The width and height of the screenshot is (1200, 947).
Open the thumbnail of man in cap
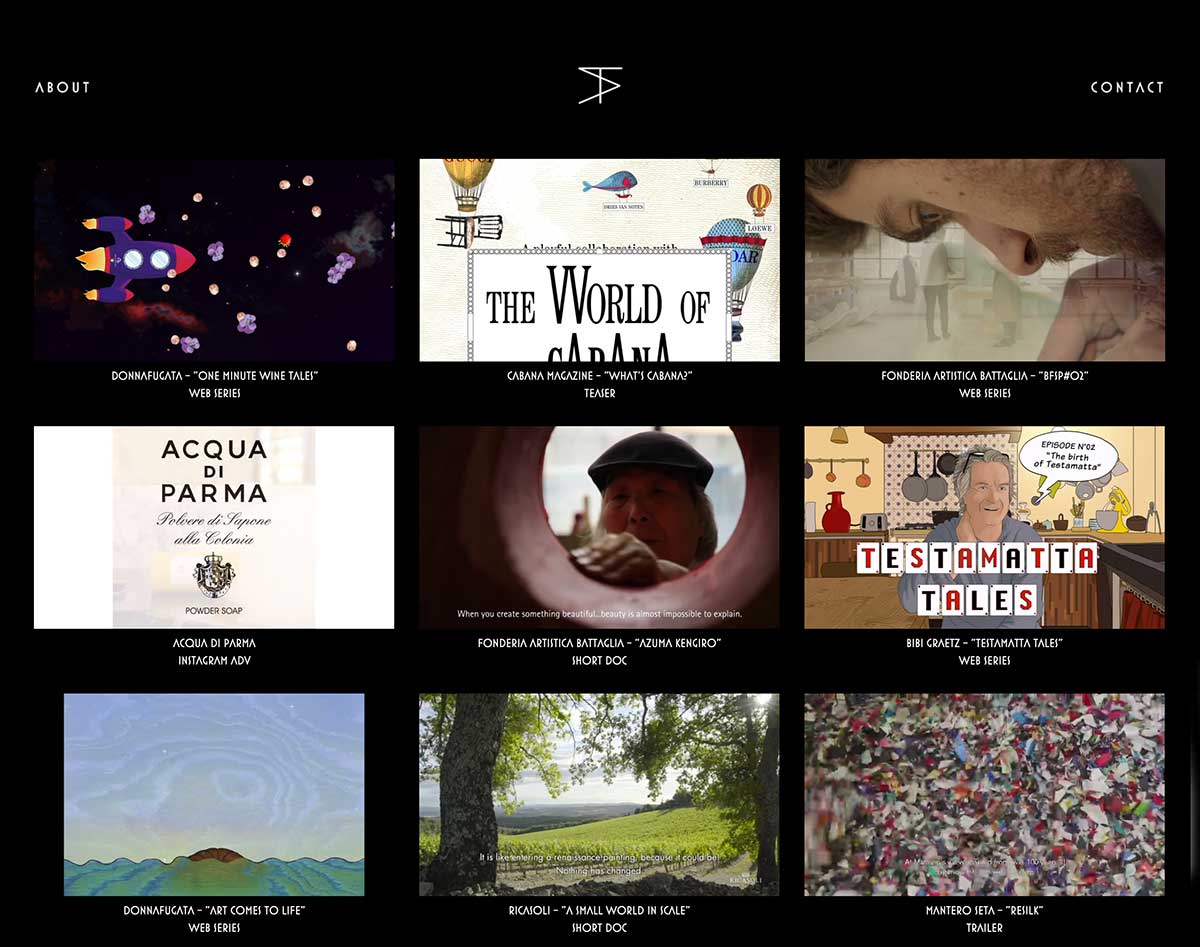pos(599,527)
